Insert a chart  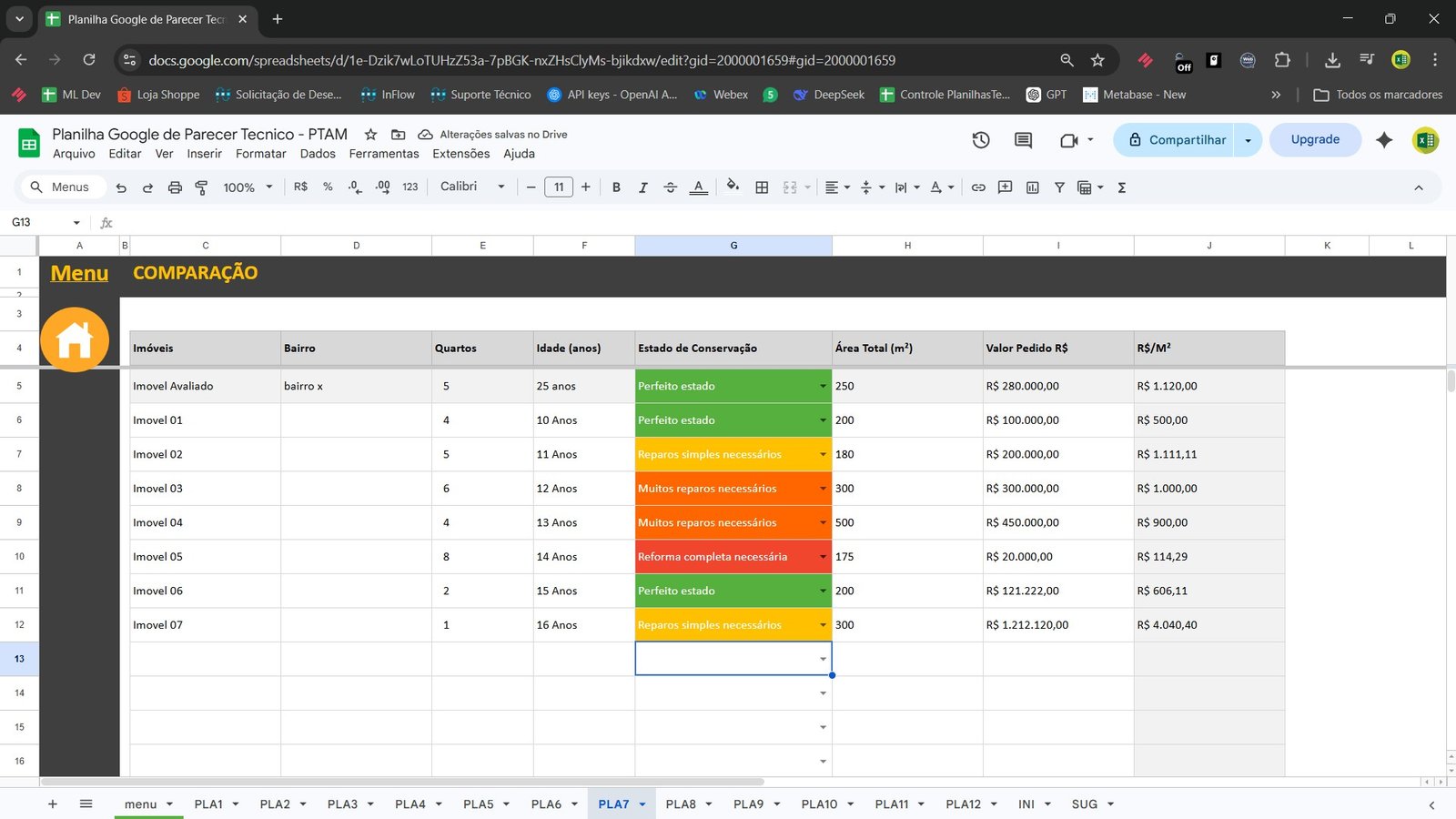click(x=1032, y=187)
